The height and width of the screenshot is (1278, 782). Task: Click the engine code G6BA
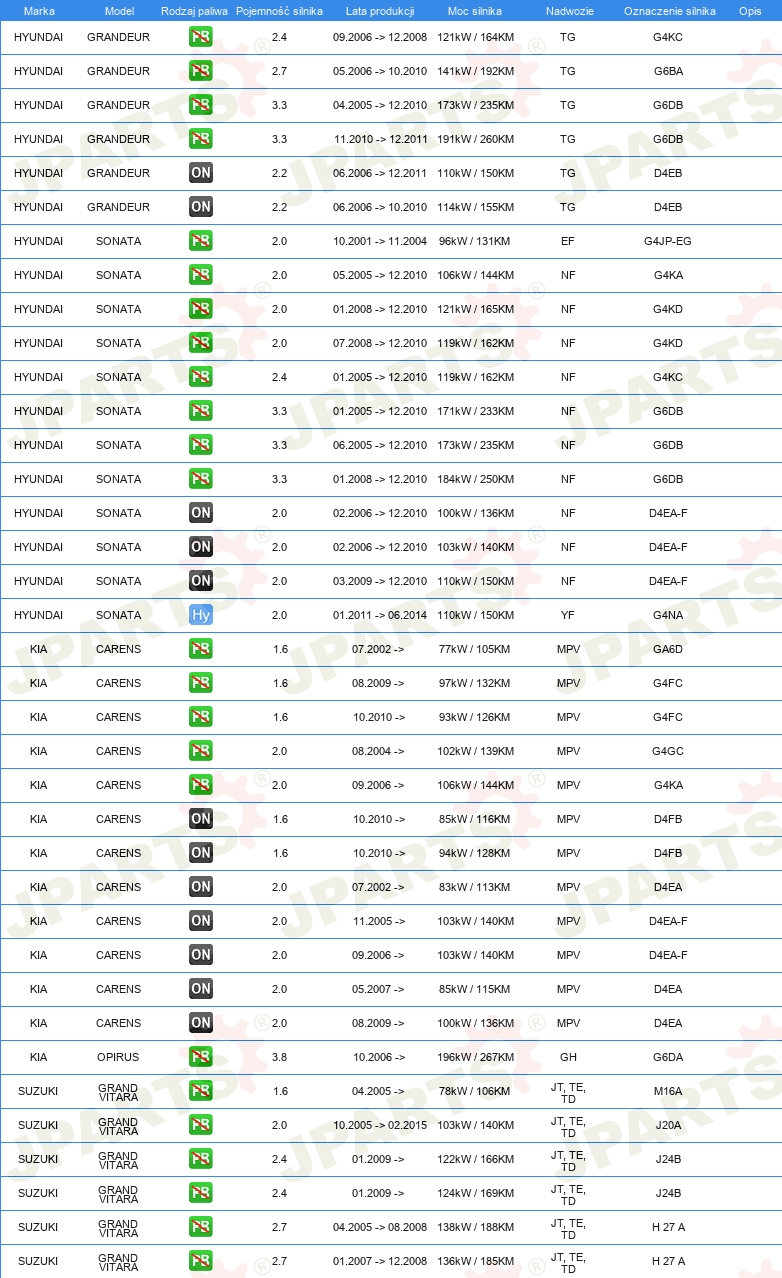668,71
